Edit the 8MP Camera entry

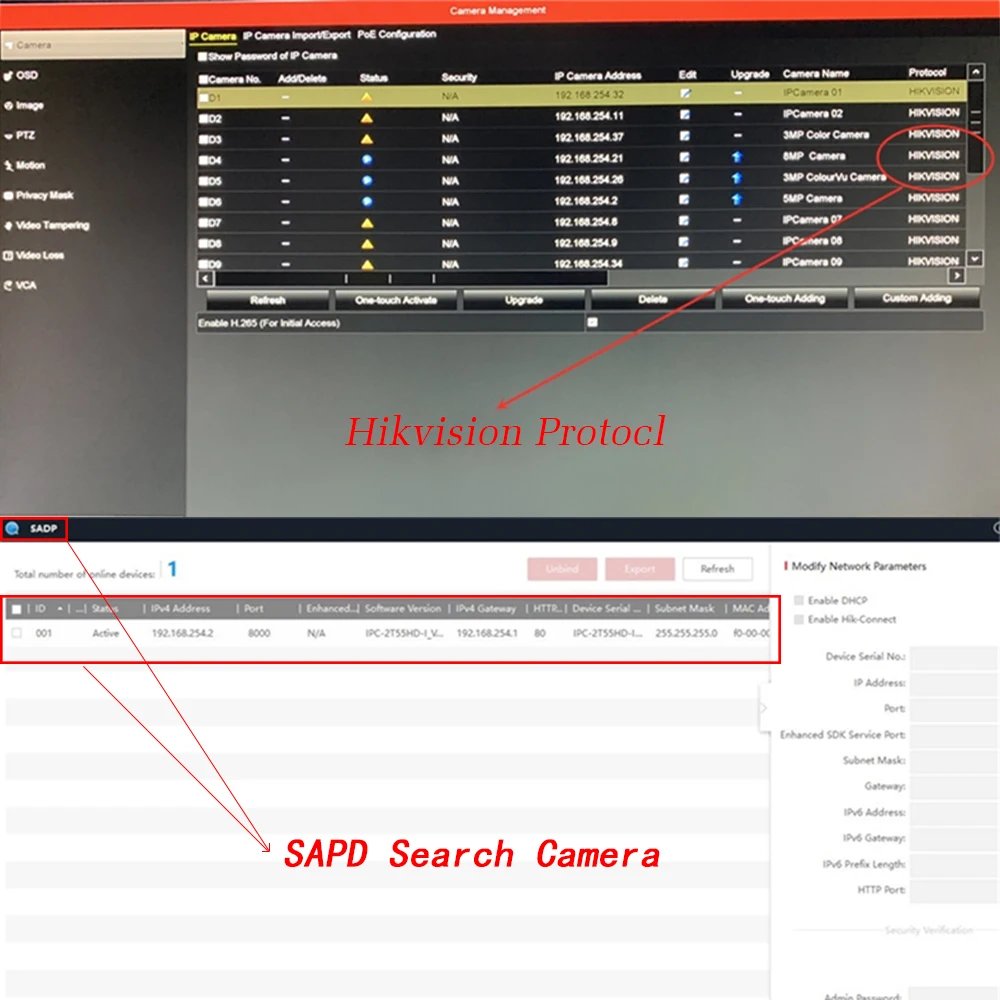(x=684, y=157)
